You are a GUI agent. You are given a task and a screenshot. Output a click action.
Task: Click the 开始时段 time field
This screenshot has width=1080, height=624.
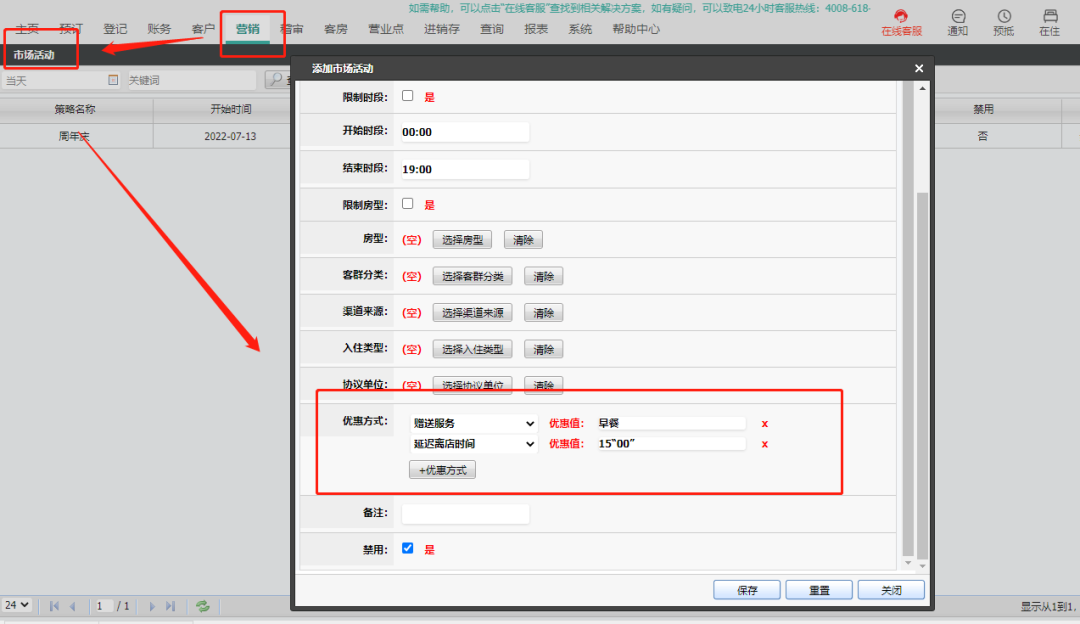pos(465,132)
